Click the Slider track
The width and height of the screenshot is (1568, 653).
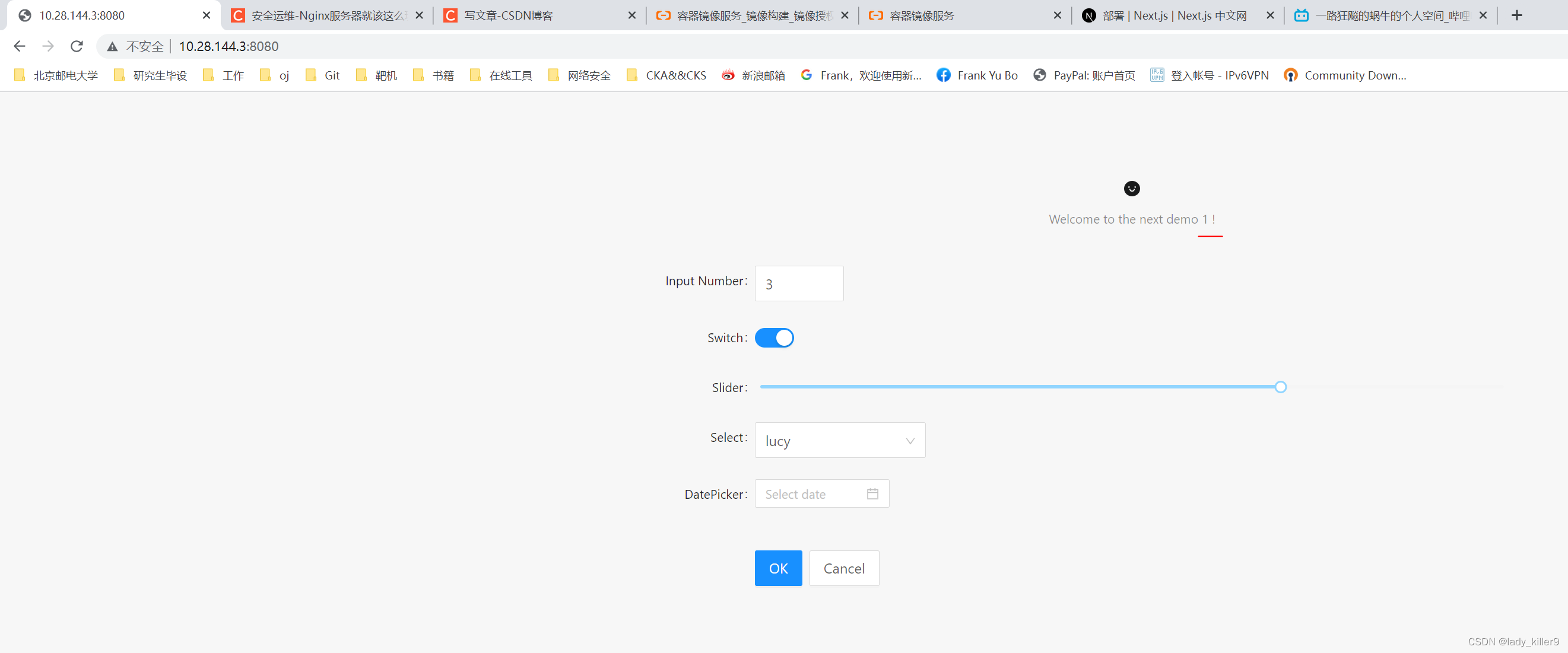pos(1131,387)
